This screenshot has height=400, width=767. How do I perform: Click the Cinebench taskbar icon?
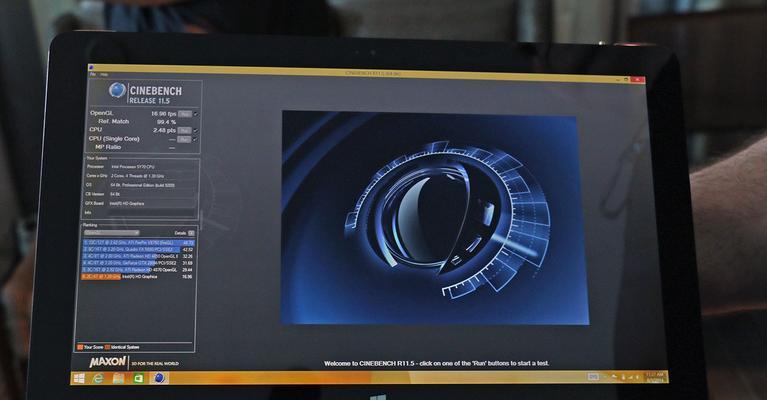pos(159,378)
